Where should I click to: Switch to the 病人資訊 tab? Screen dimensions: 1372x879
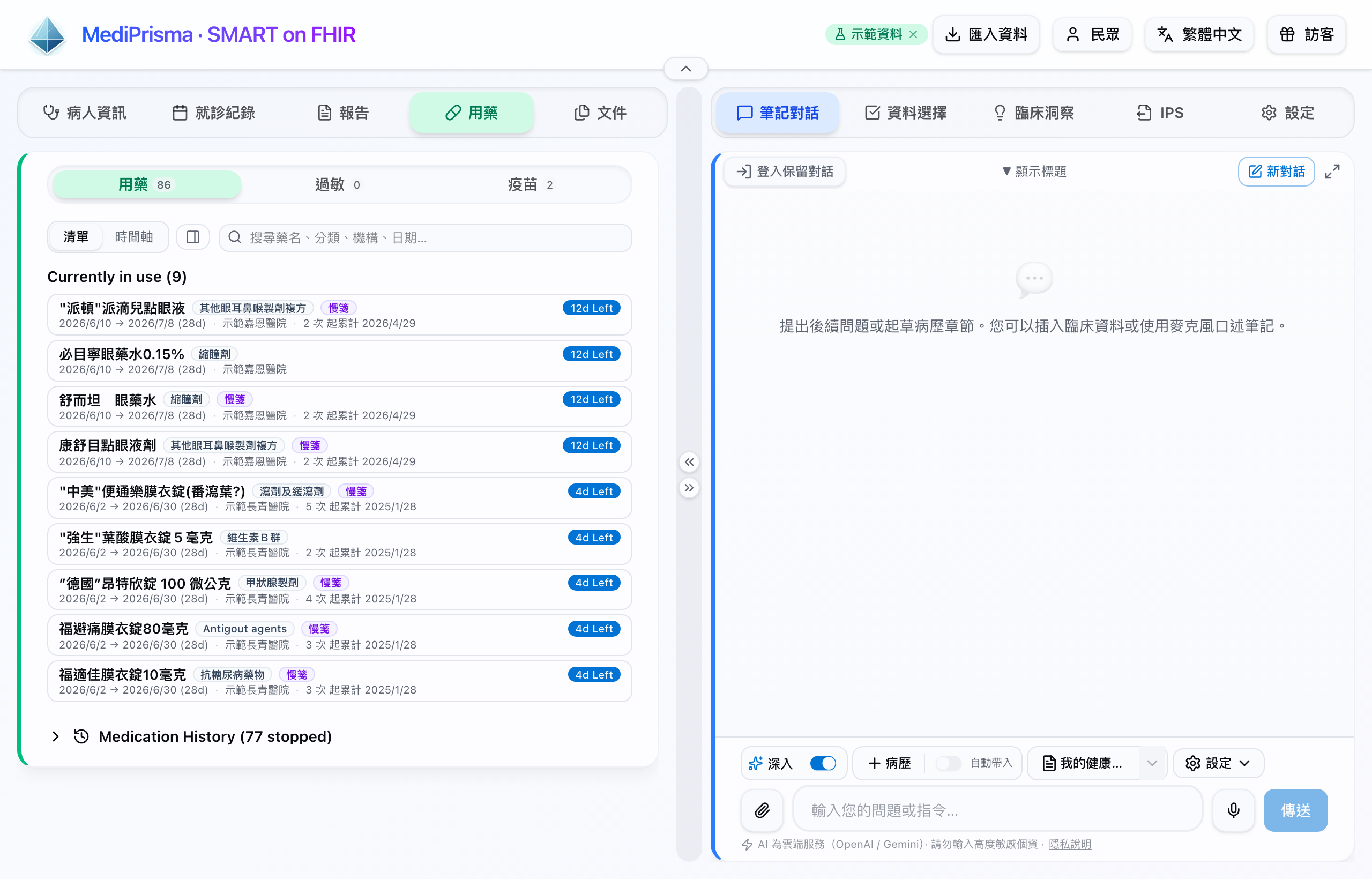pos(85,113)
